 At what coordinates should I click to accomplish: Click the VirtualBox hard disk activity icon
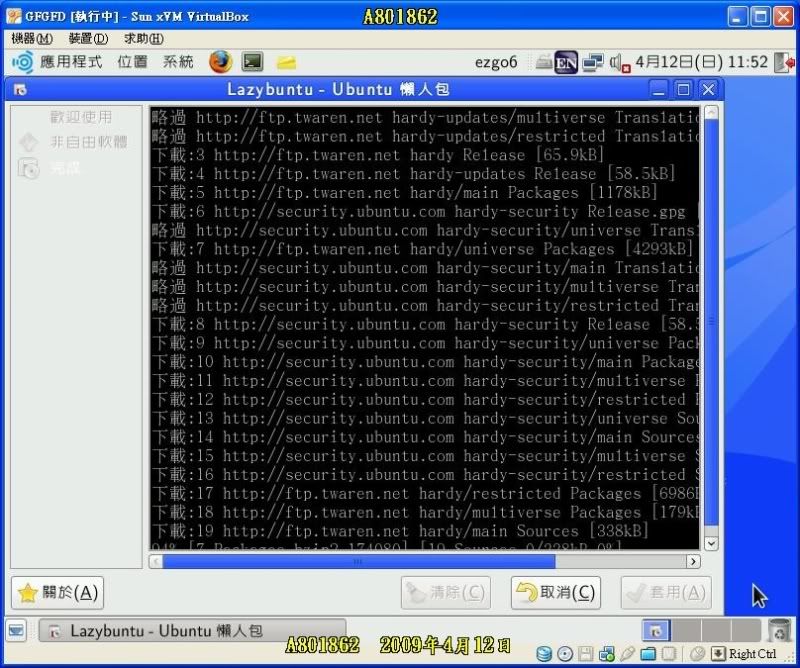(544, 654)
